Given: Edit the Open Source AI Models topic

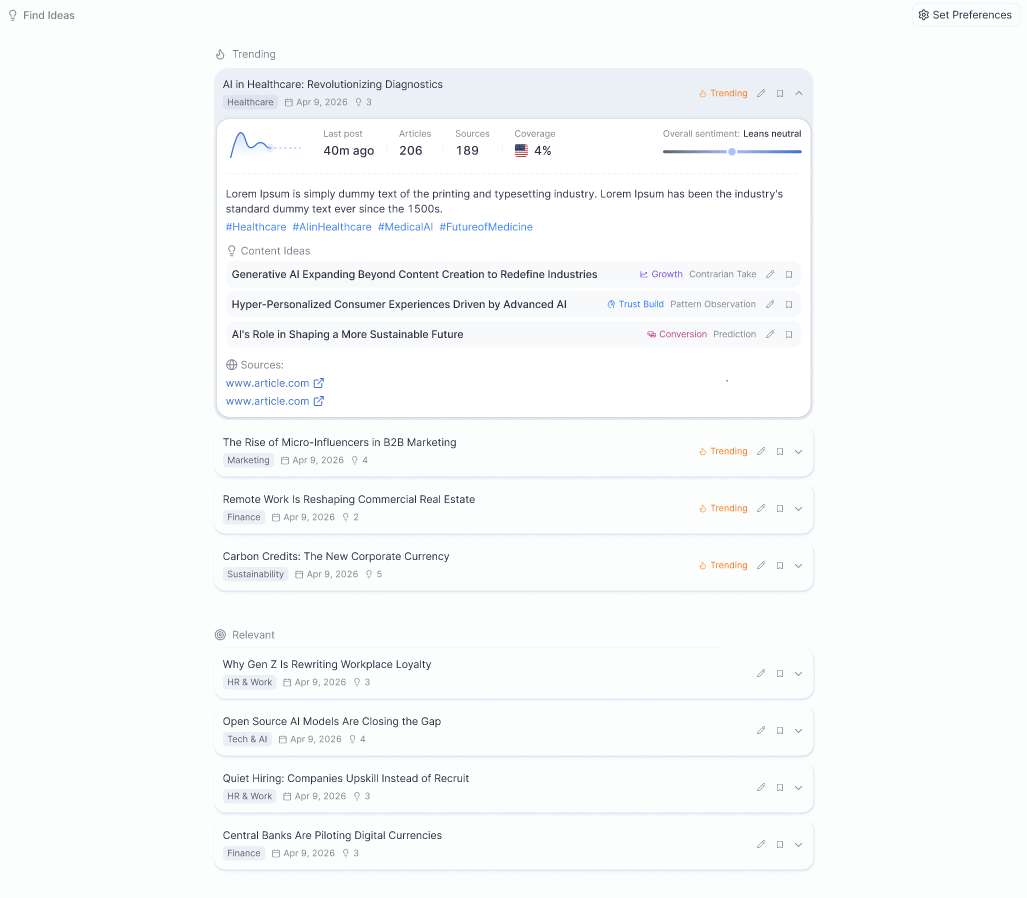Looking at the screenshot, I should coord(760,730).
